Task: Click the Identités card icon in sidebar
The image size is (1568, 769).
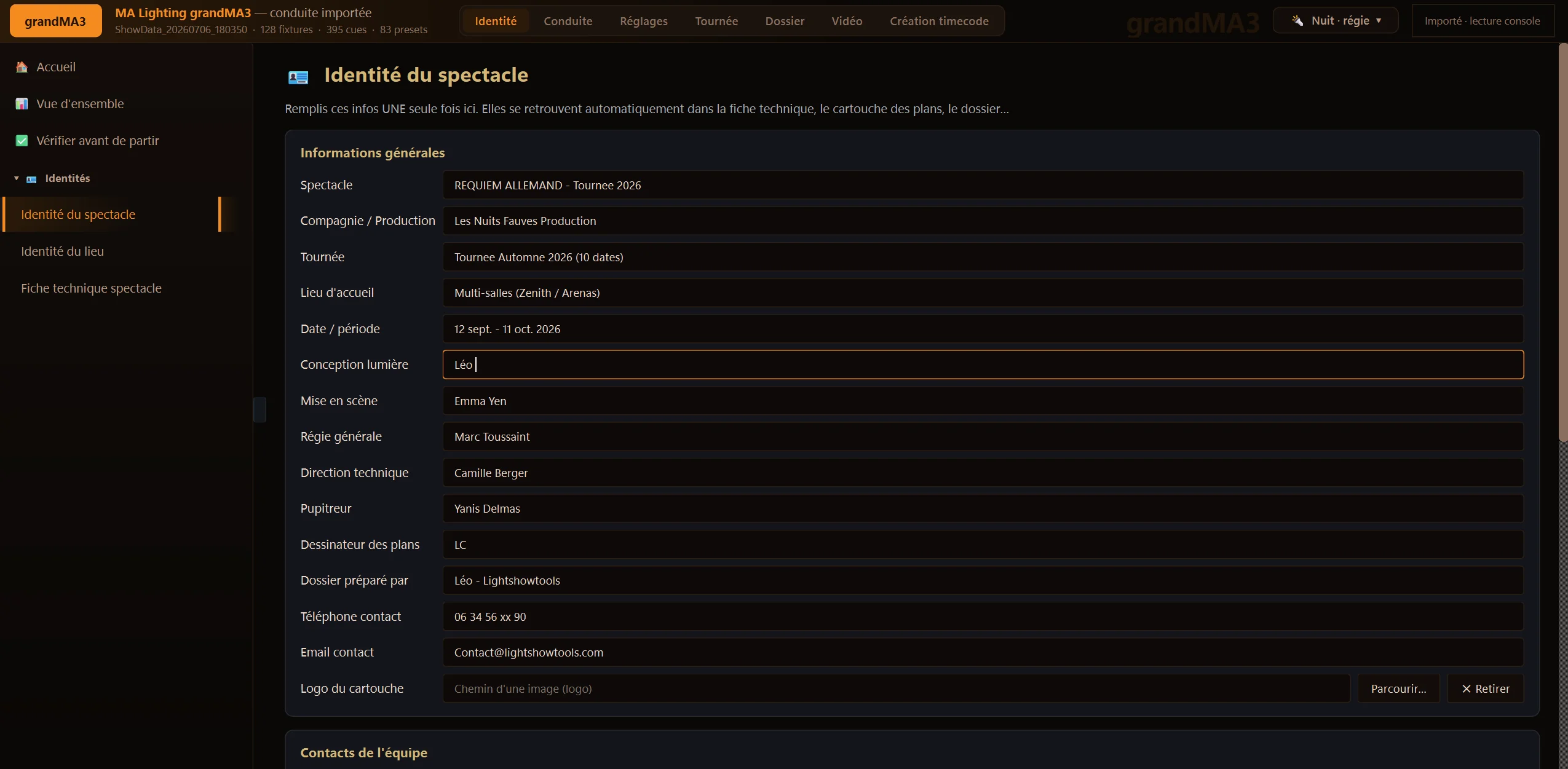Action: tap(31, 179)
